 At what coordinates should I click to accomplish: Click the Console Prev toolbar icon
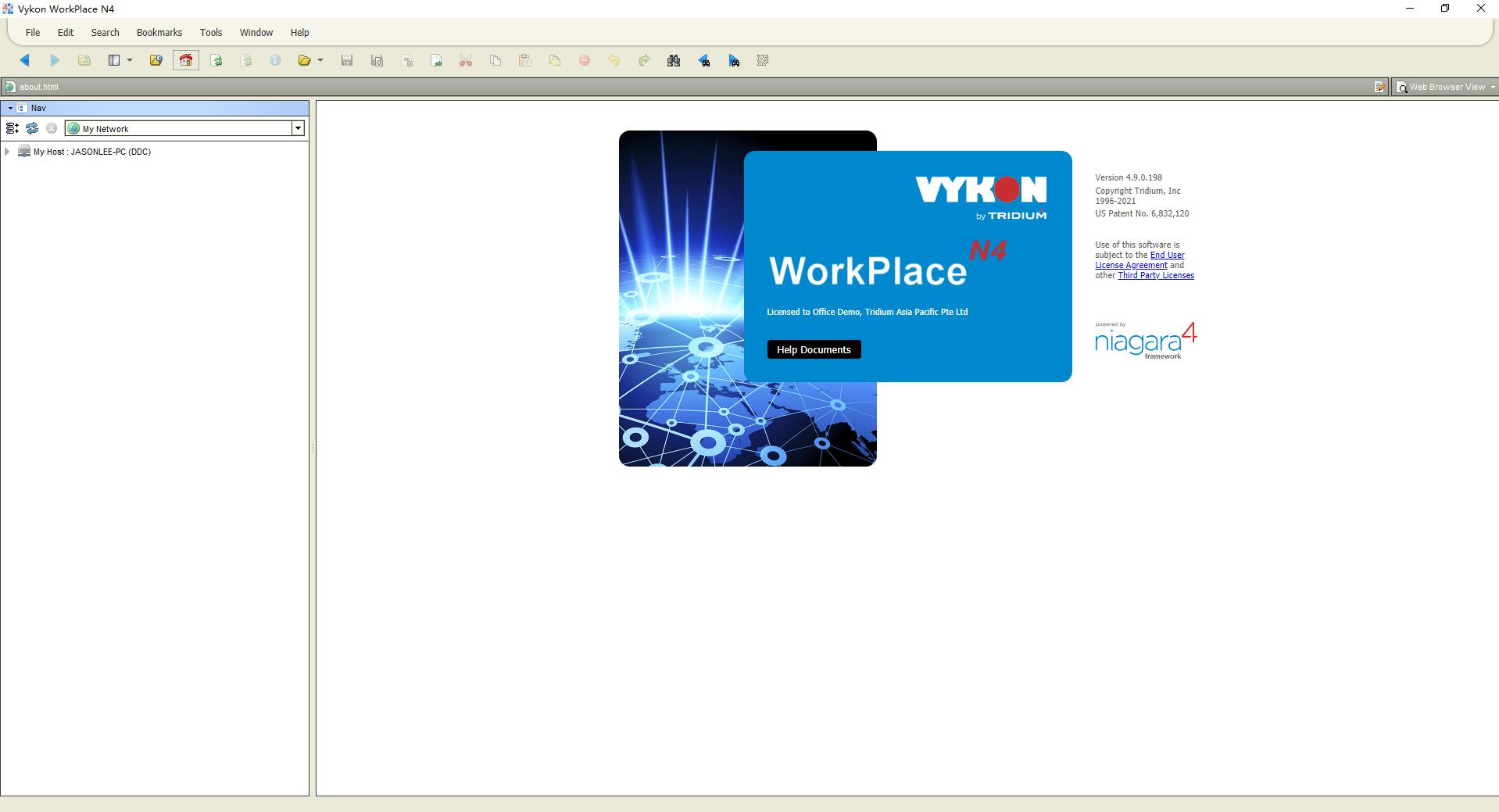tap(764, 60)
